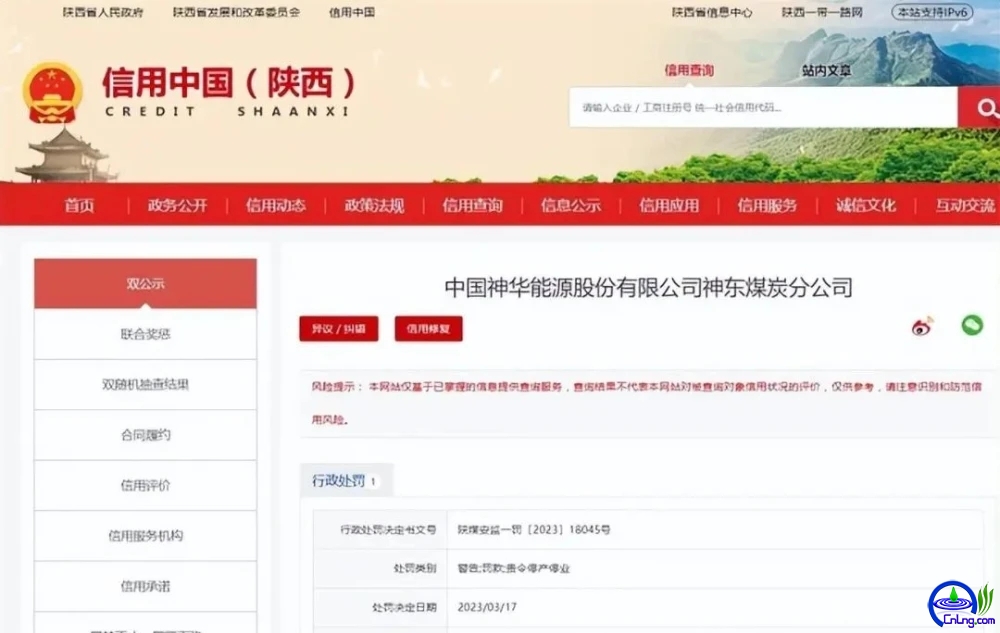The width and height of the screenshot is (1000, 633).
Task: Click the 处罚类别 label cell
Action: tap(380, 569)
